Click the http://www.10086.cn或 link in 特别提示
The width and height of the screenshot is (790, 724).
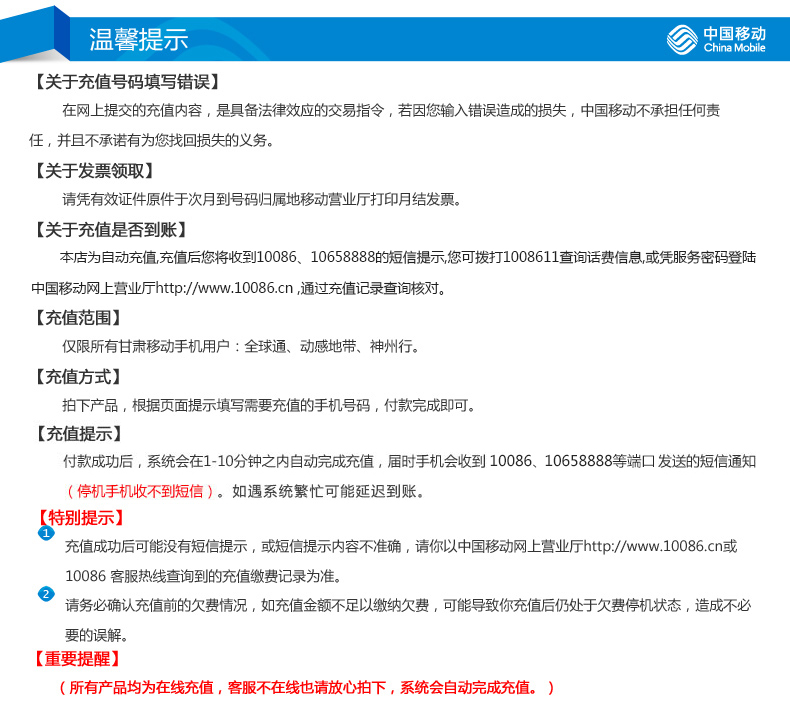pyautogui.click(x=660, y=546)
